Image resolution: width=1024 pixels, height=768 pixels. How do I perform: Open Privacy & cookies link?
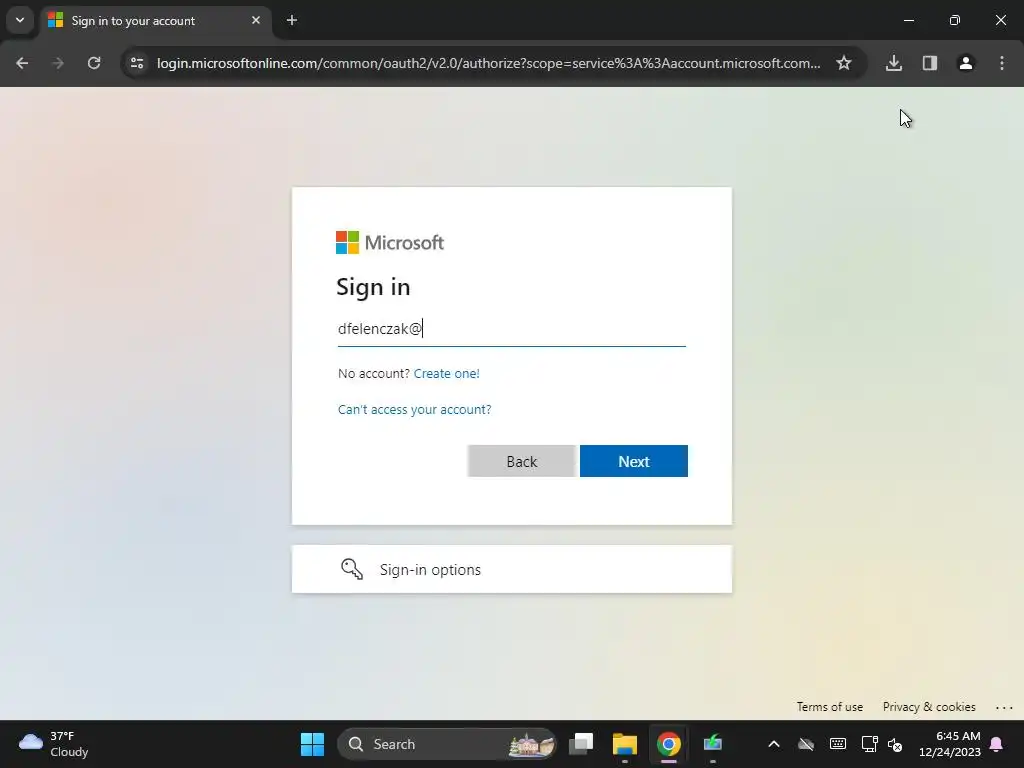pos(929,707)
